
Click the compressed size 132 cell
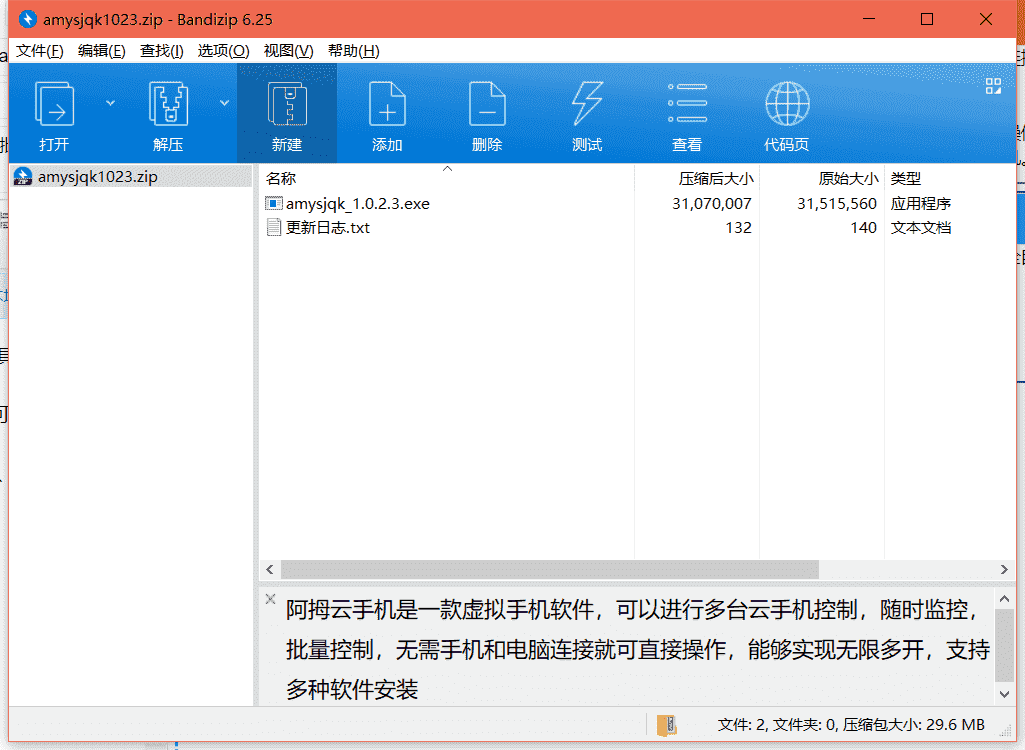[x=738, y=228]
